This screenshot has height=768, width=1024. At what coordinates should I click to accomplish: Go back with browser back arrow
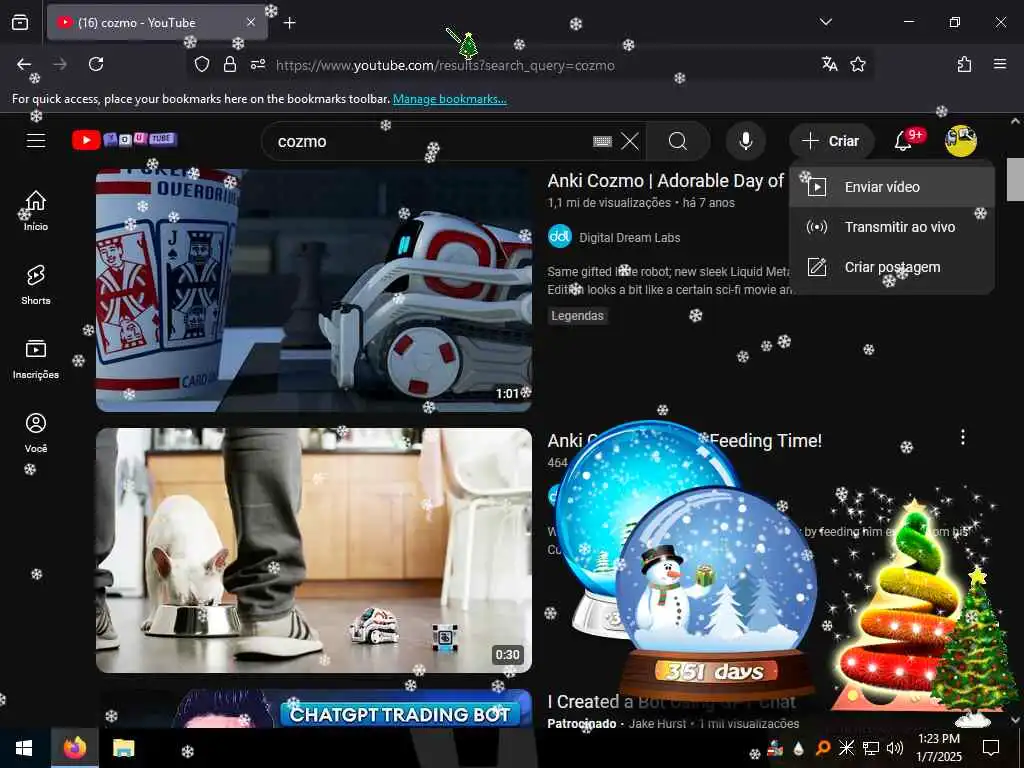click(24, 64)
